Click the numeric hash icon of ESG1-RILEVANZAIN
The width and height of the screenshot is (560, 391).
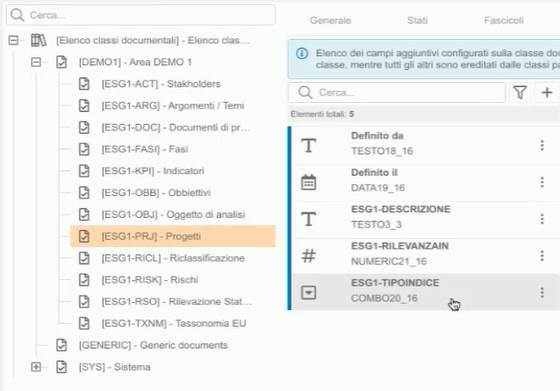point(309,256)
